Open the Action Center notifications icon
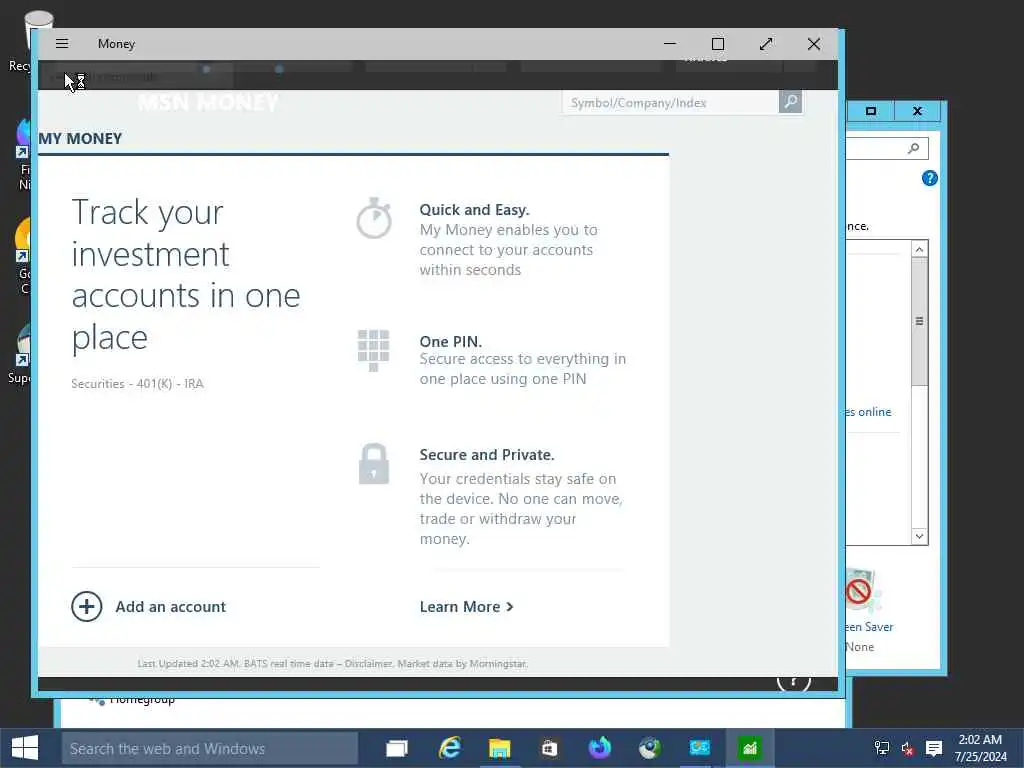This screenshot has height=768, width=1024. 934,748
